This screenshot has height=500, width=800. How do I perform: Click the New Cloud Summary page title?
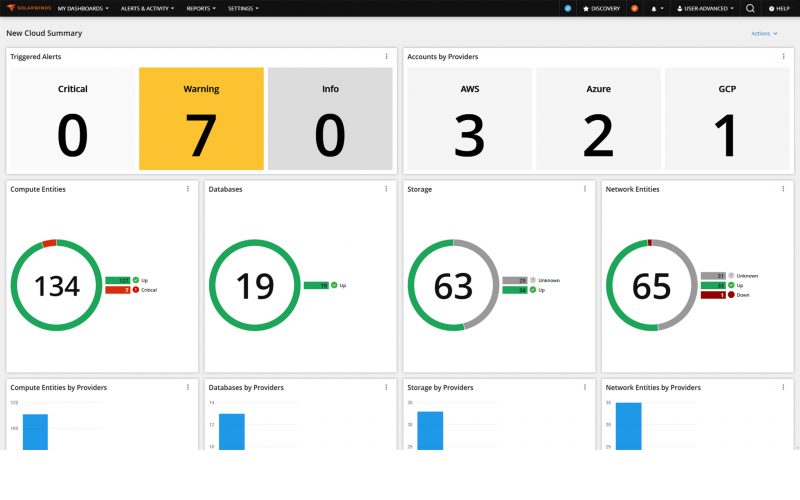click(x=44, y=33)
